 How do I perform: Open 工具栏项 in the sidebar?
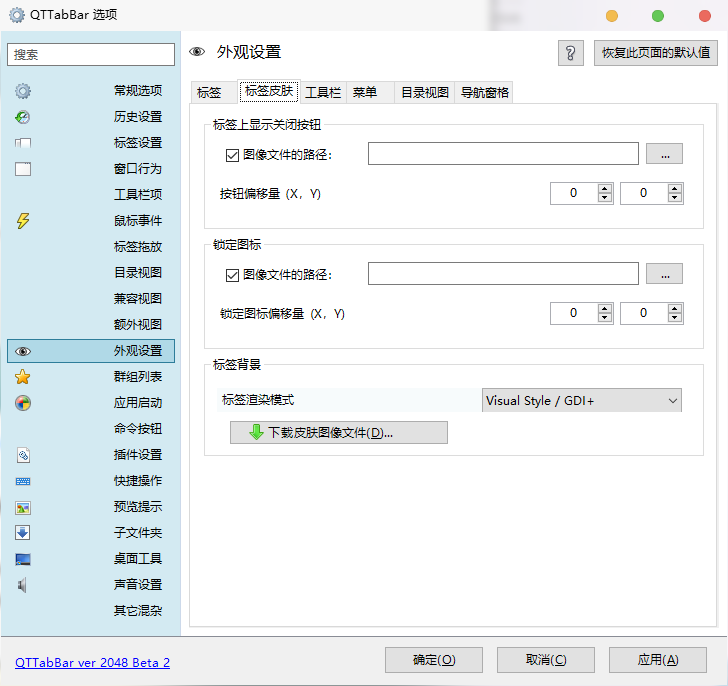pos(91,195)
